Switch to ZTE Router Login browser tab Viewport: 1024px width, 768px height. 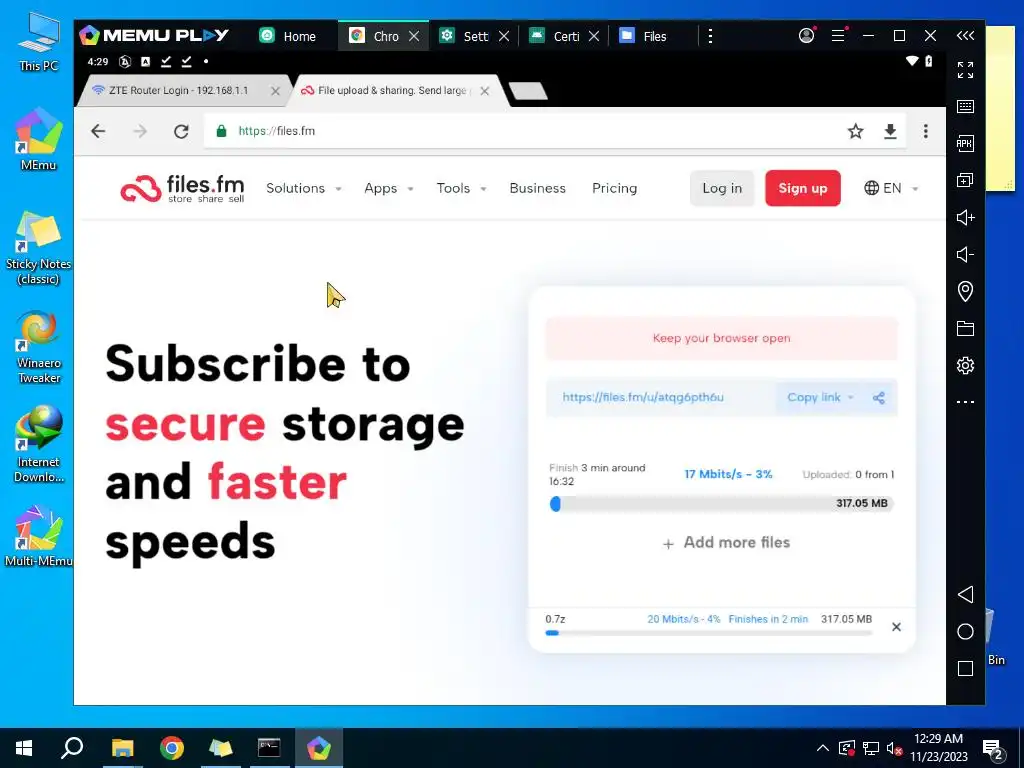point(178,91)
